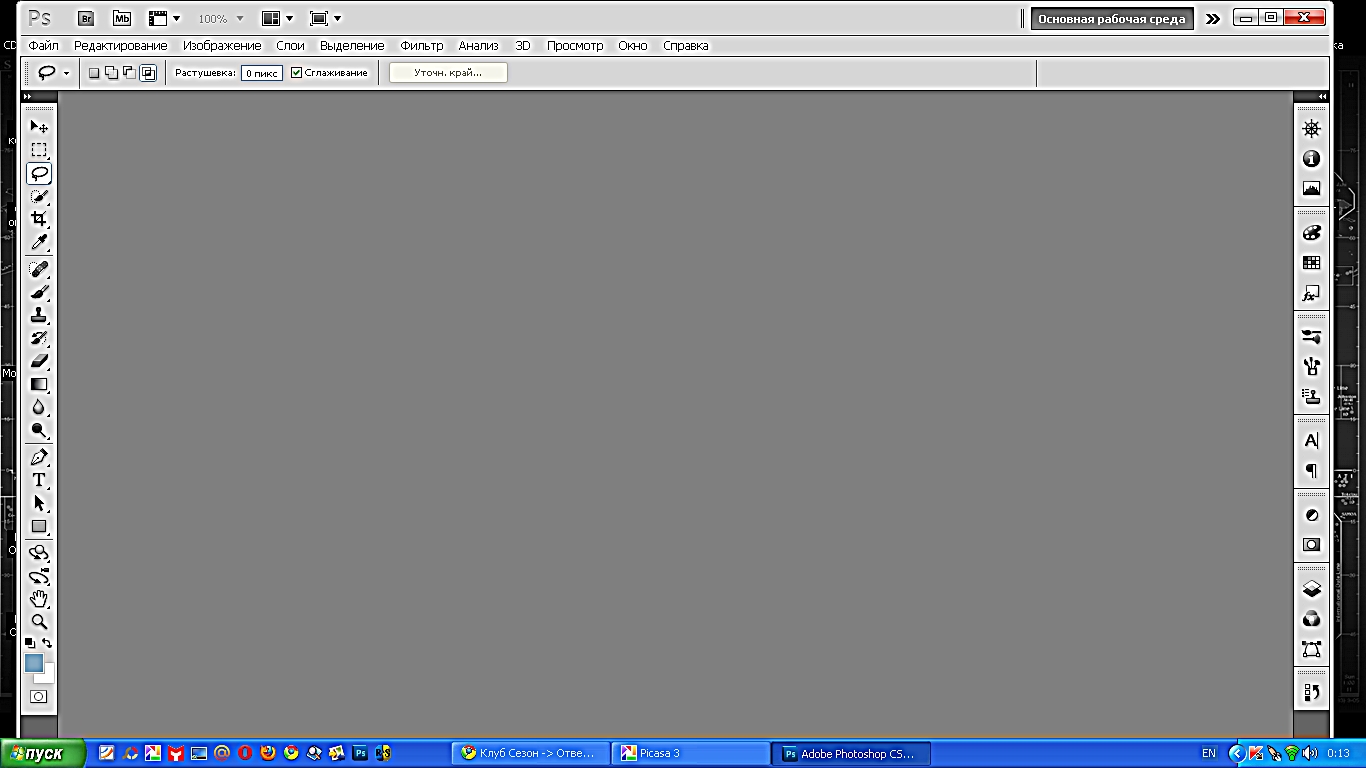Expand the toolbox to two columns
The width and height of the screenshot is (1366, 768).
click(x=27, y=96)
